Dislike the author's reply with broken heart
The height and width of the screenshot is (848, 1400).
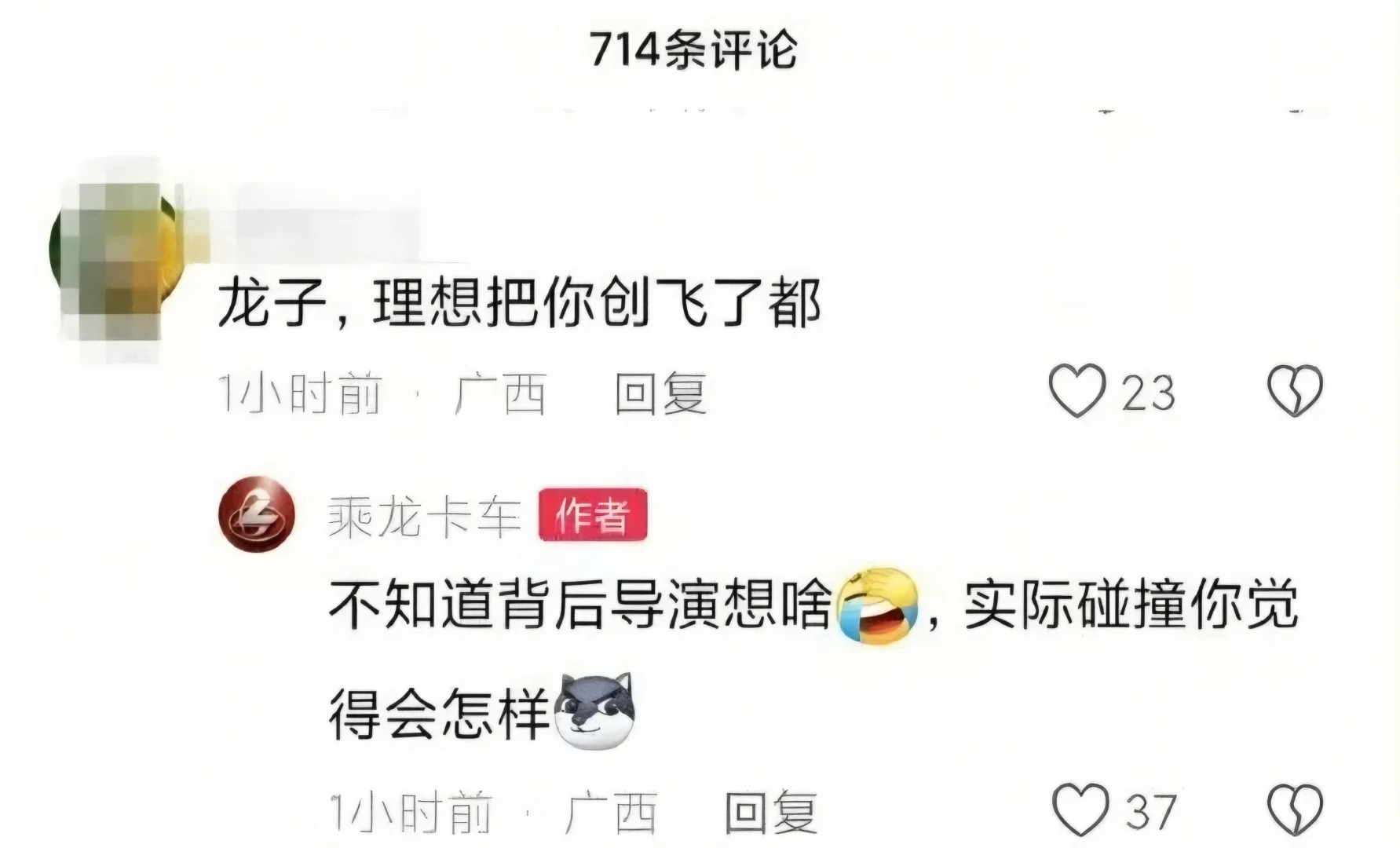(1296, 810)
